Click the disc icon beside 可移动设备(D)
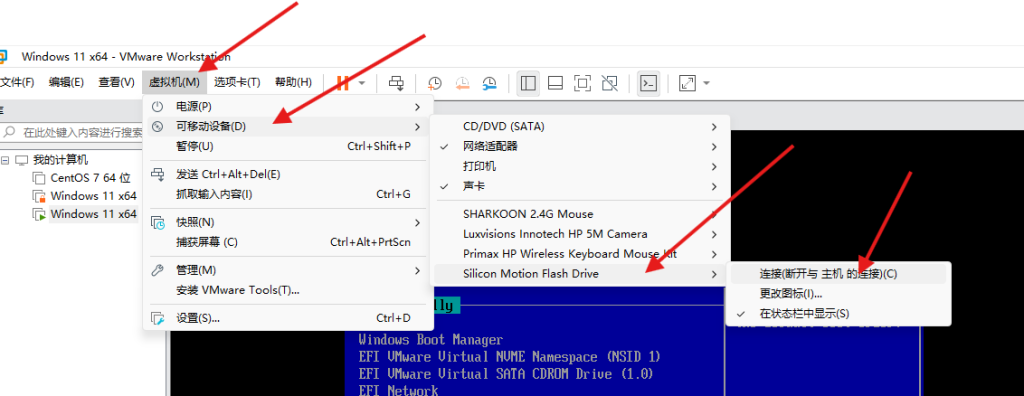Screen dimensions: 1024x396 [157, 126]
